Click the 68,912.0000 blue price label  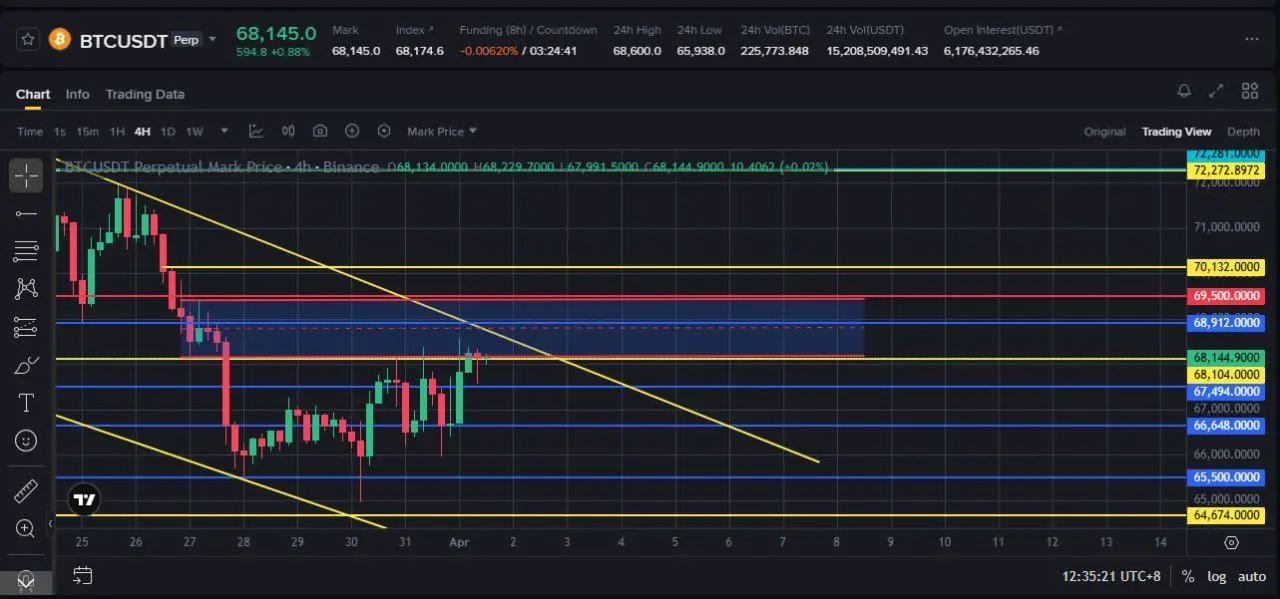(x=1226, y=322)
